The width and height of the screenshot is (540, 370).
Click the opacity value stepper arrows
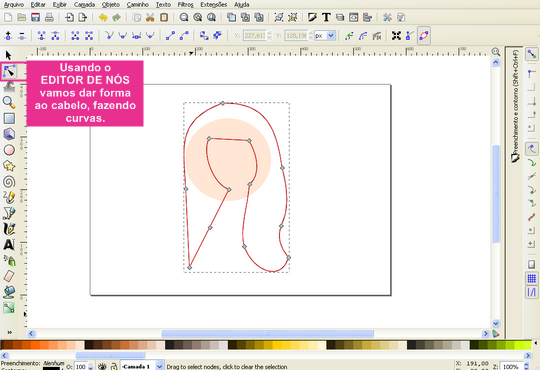click(x=91, y=367)
